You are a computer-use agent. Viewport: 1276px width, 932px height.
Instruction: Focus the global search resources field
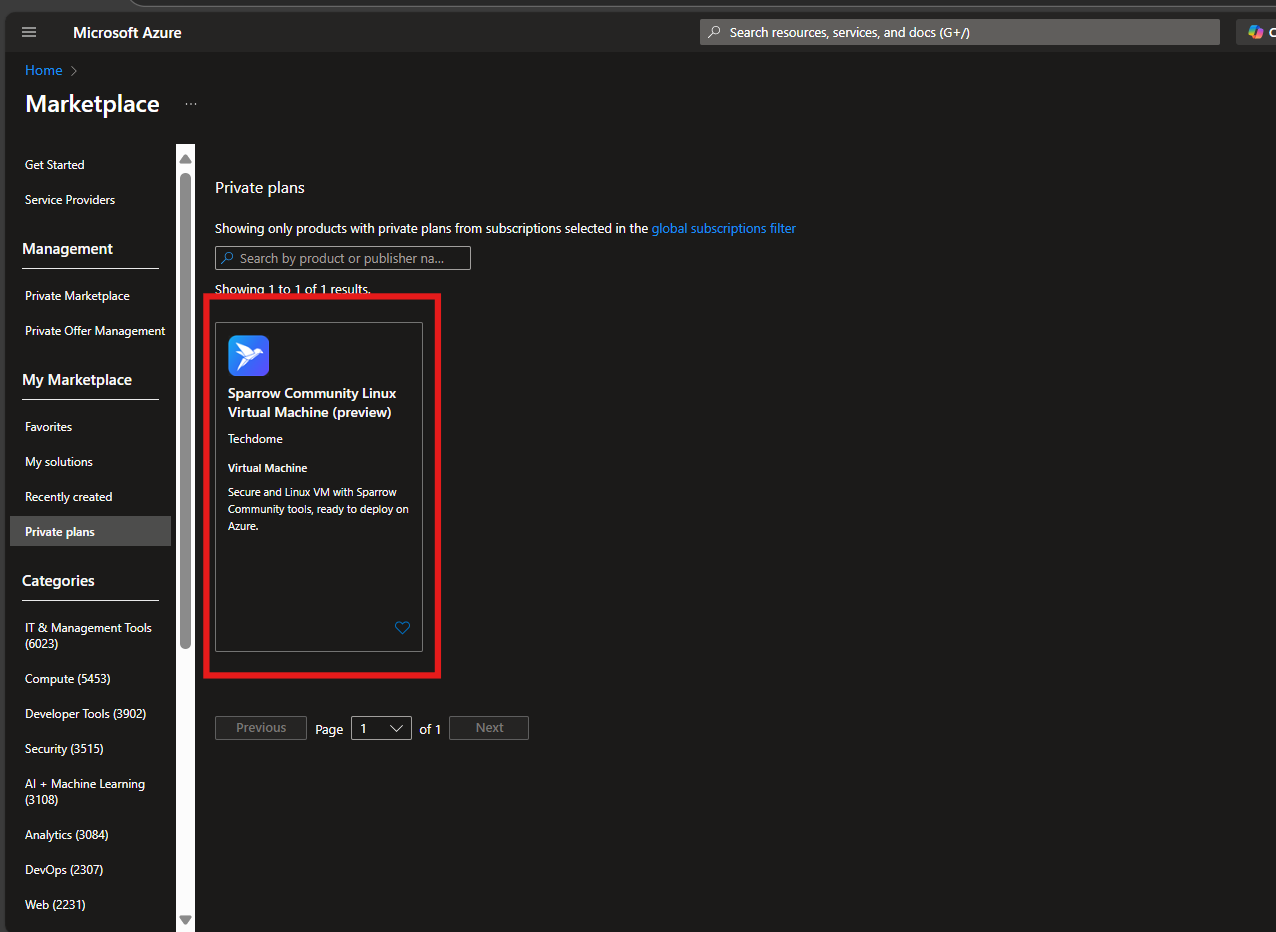tap(960, 32)
